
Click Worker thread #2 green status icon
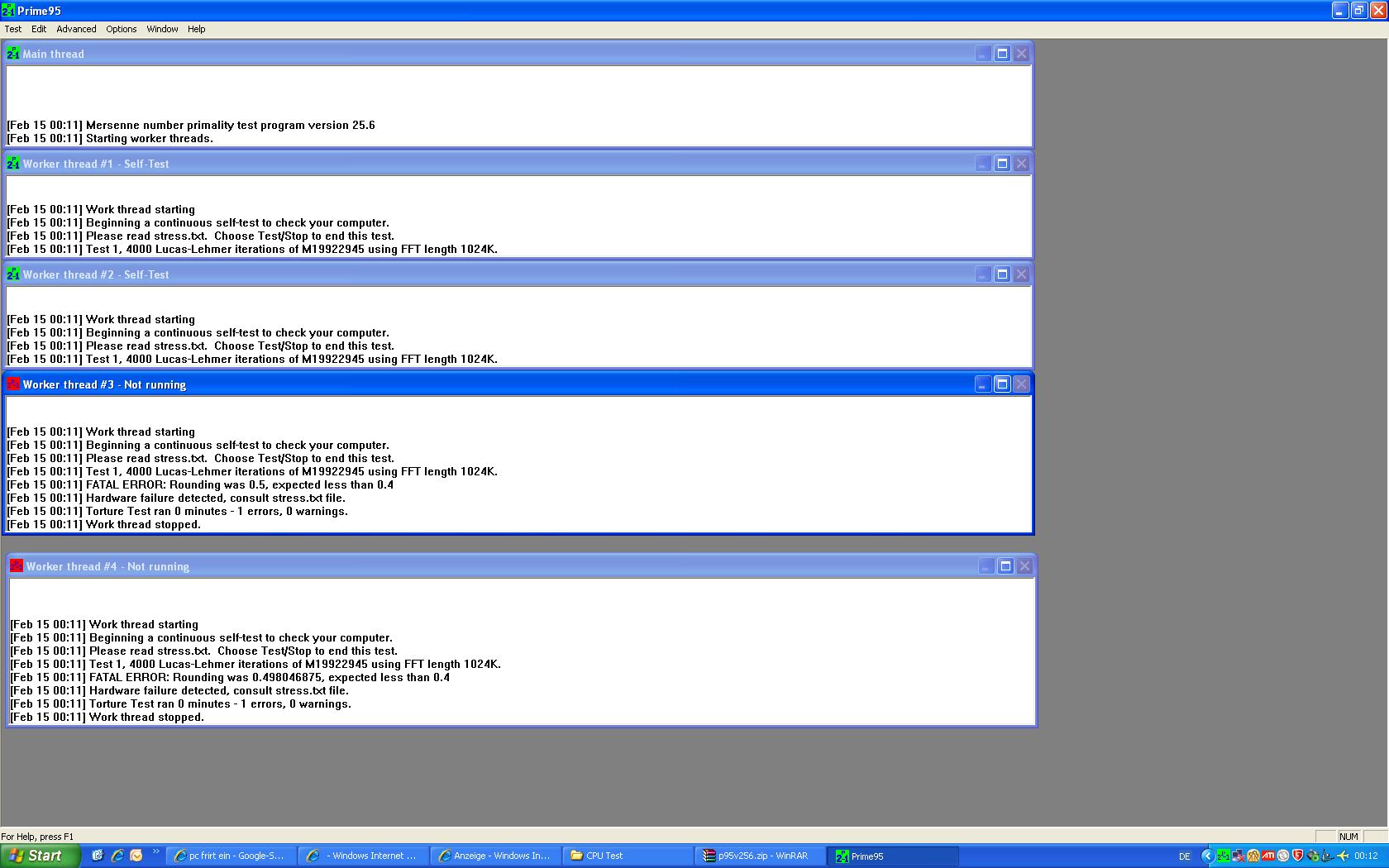coord(13,274)
